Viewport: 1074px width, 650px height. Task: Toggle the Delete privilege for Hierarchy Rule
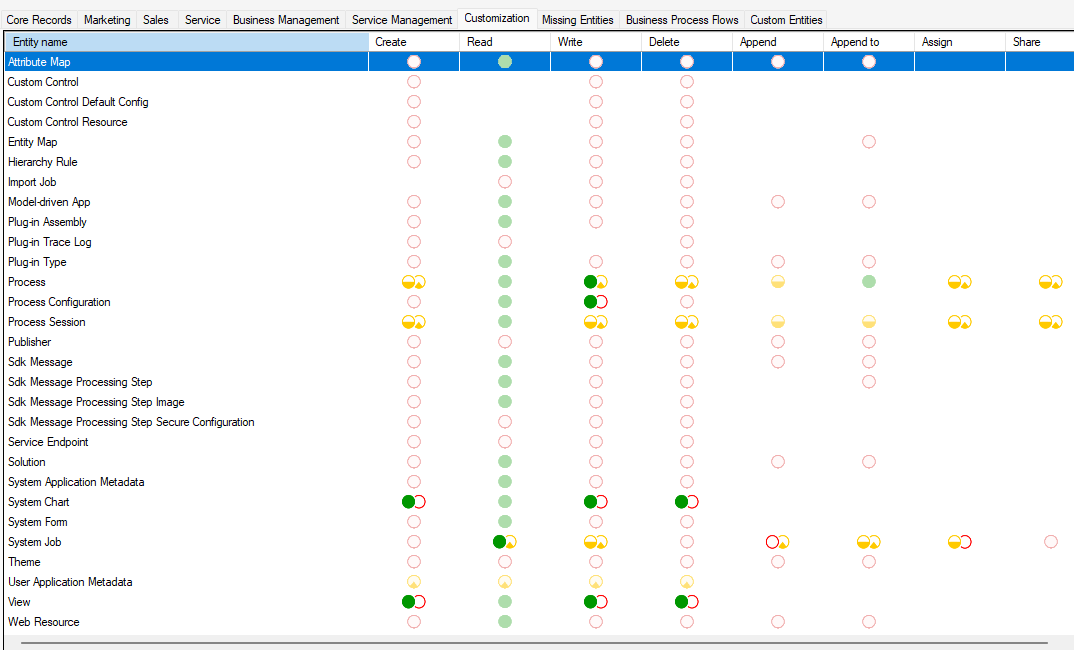pyautogui.click(x=686, y=162)
